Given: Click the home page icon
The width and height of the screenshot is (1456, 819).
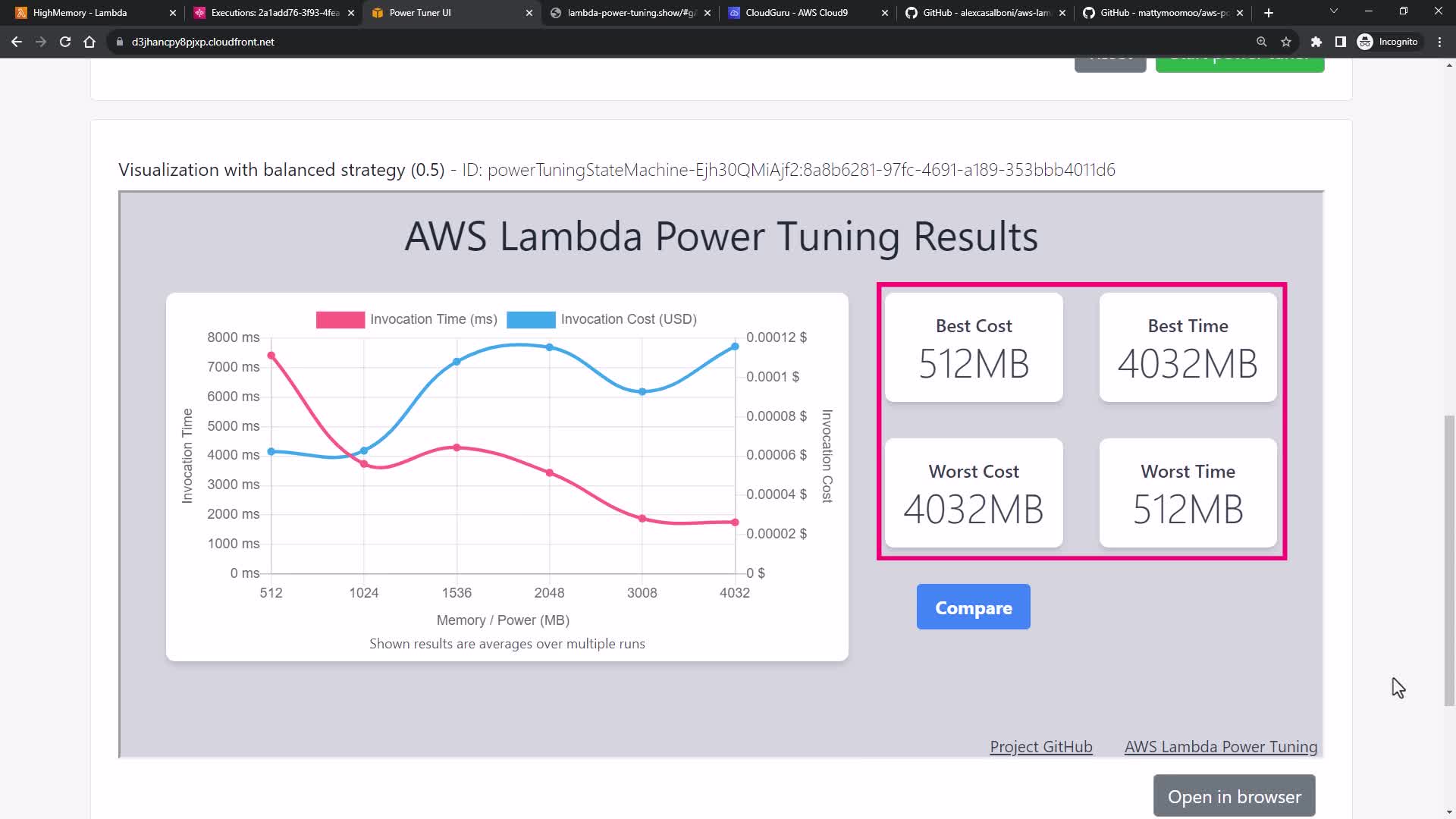Looking at the screenshot, I should [89, 42].
